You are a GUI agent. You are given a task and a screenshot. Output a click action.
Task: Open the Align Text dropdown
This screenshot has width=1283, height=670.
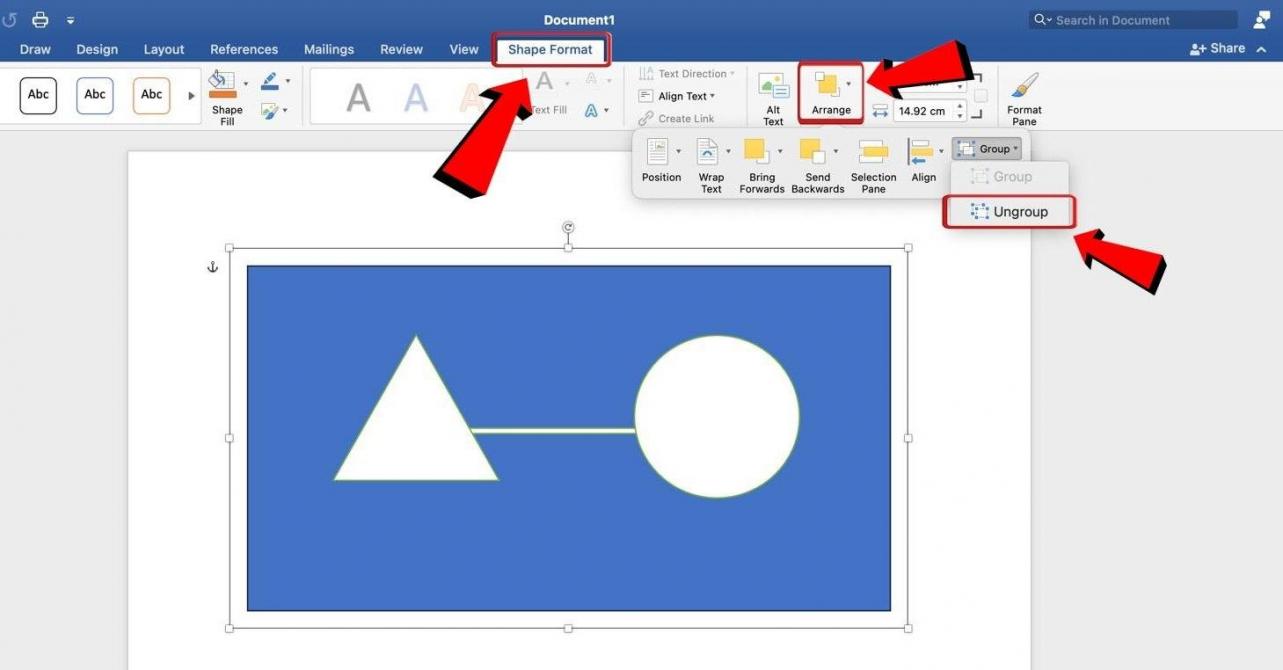685,95
